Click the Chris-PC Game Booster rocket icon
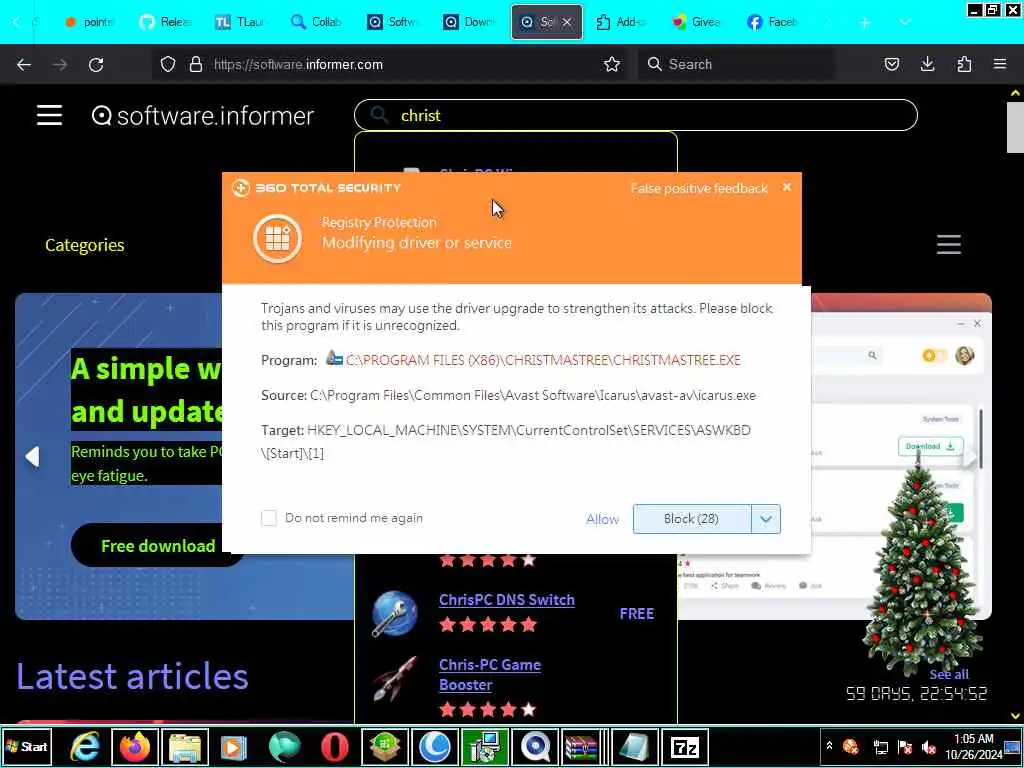1024x768 pixels. (x=394, y=679)
